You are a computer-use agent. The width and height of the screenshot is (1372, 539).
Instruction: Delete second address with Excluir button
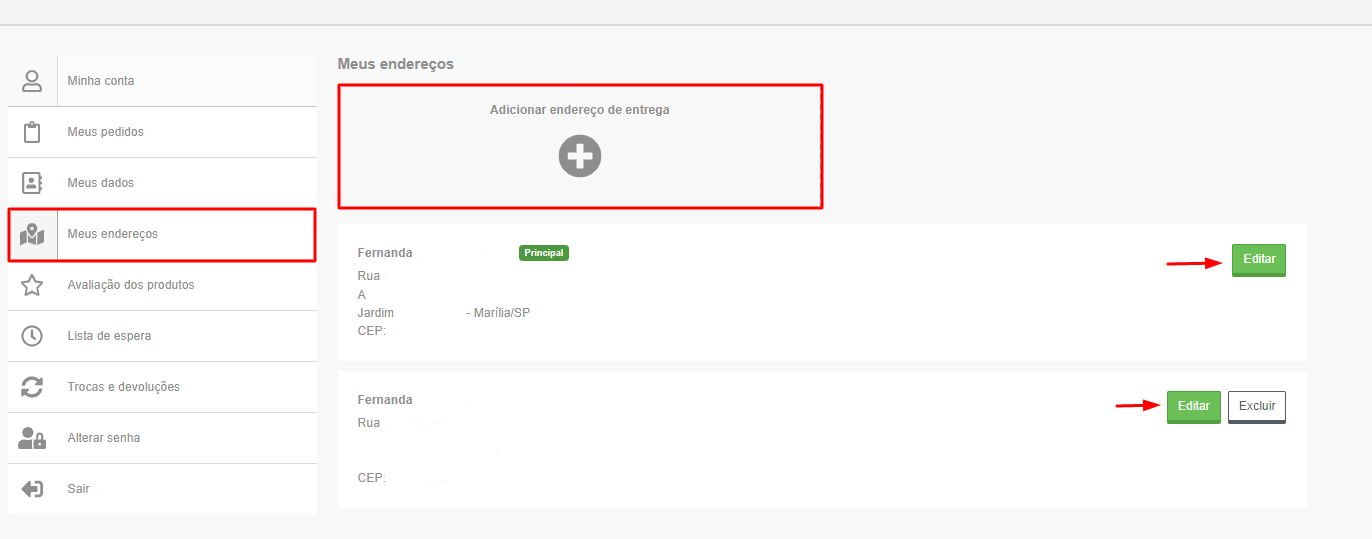click(1257, 407)
